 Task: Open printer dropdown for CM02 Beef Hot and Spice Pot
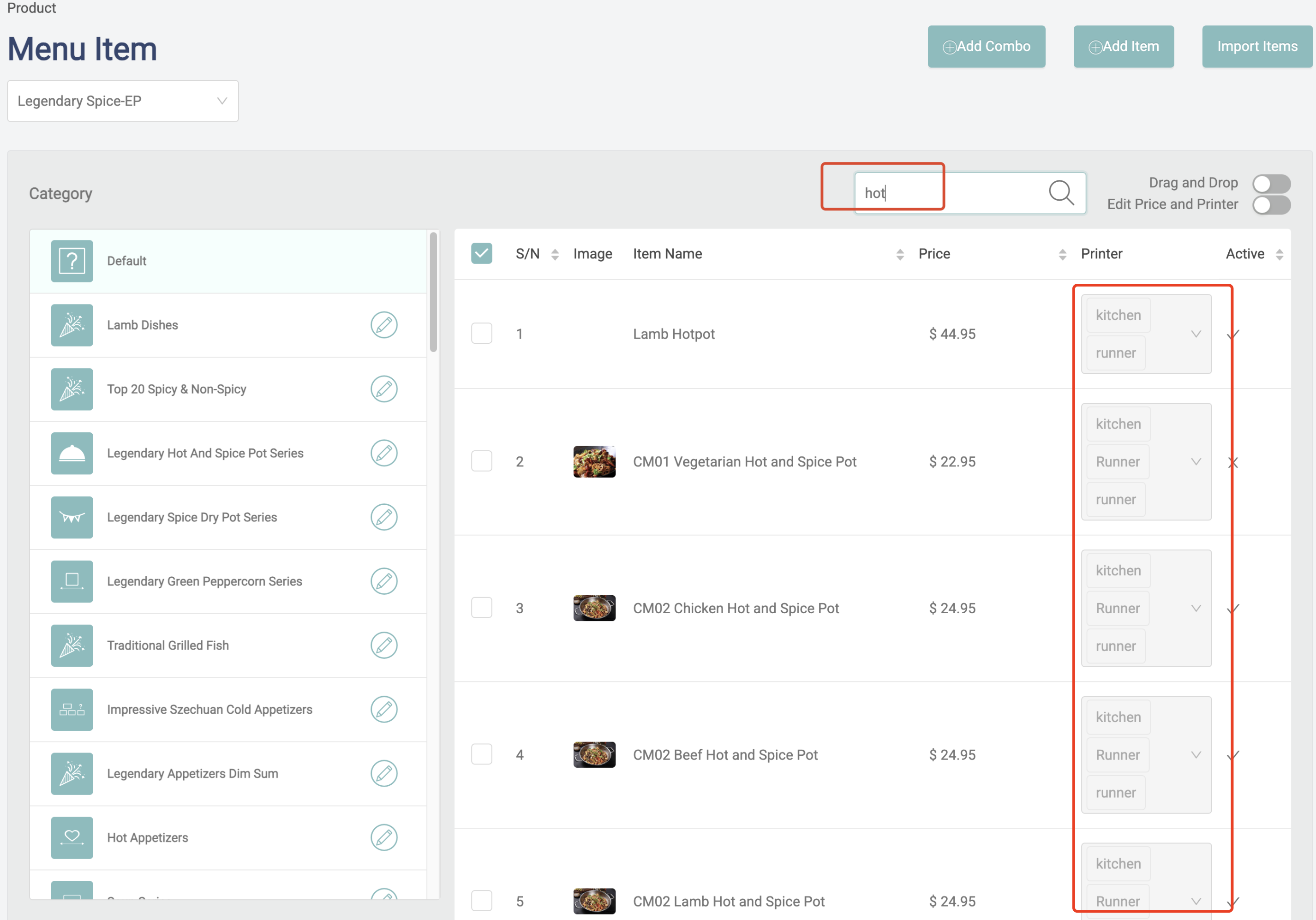click(x=1146, y=755)
